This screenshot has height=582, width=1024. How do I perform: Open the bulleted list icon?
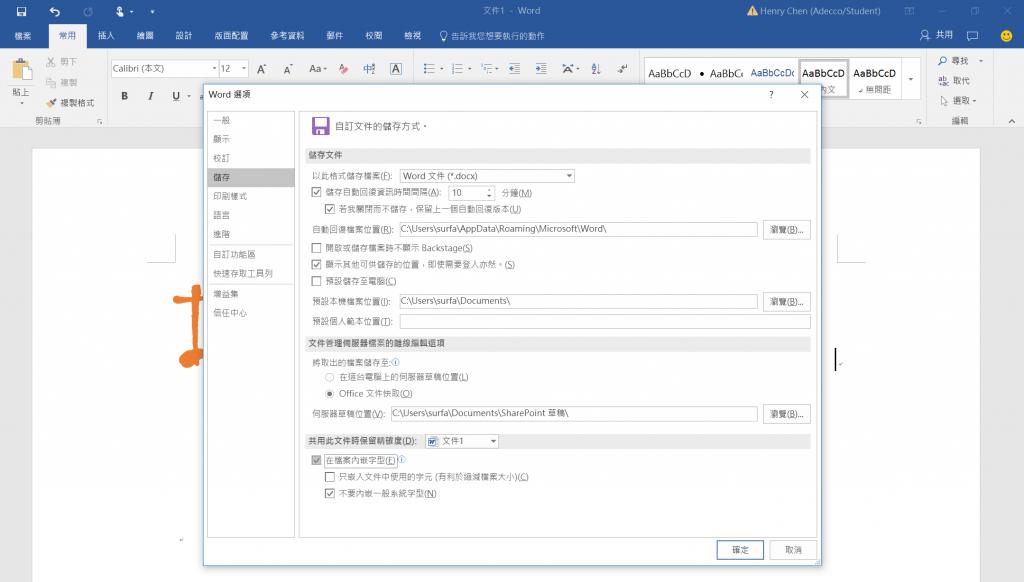pos(429,68)
